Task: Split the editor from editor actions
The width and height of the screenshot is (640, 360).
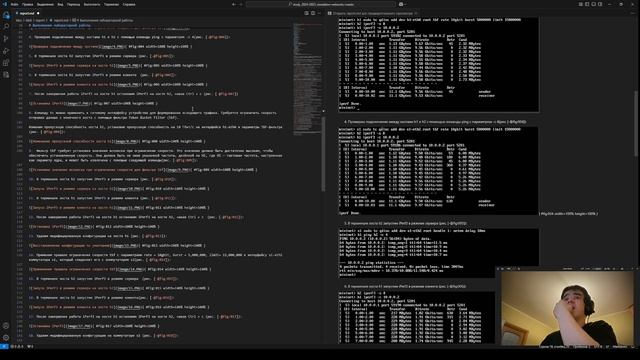Action: click(x=313, y=13)
